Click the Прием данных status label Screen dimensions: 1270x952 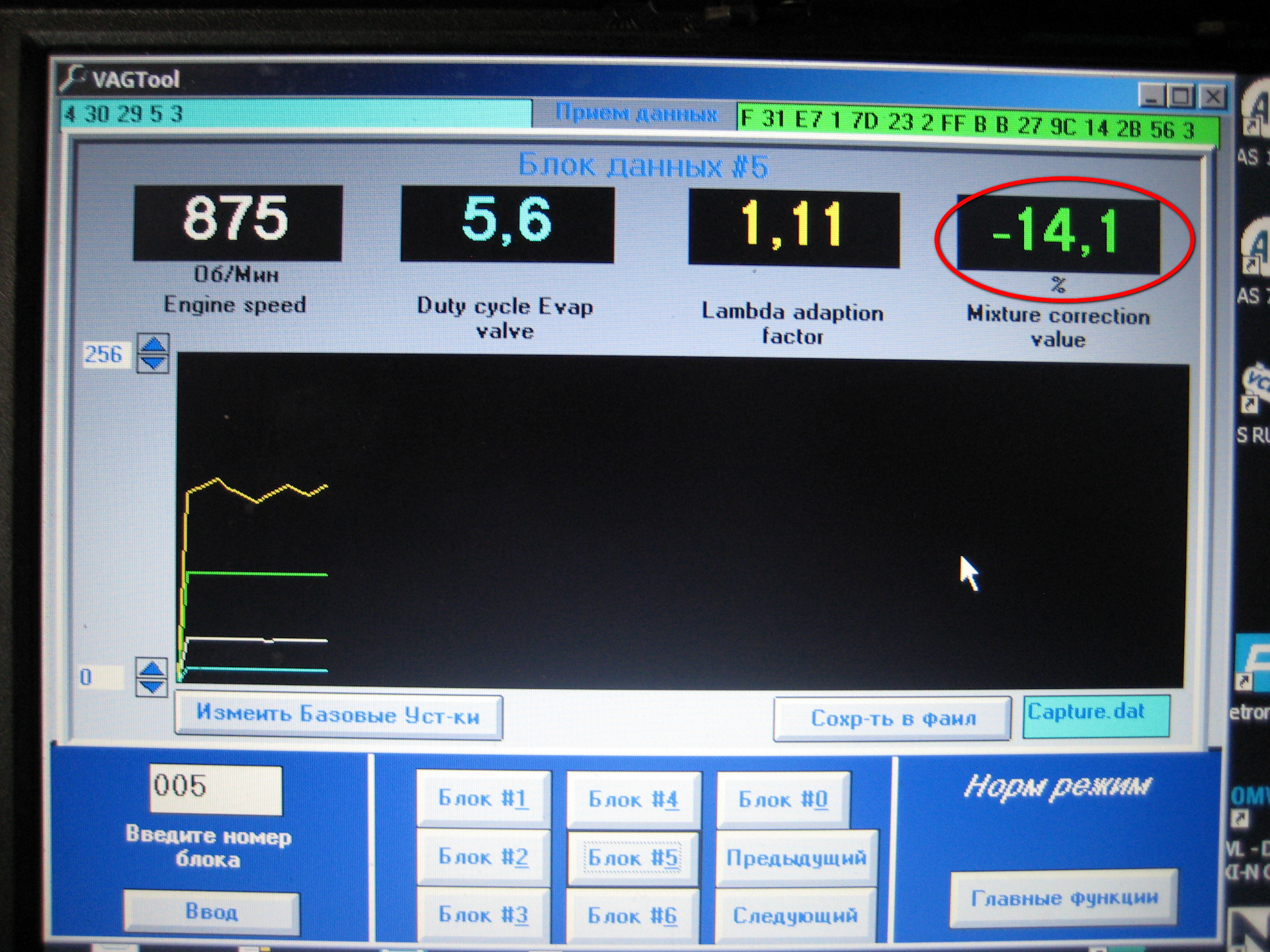(x=636, y=113)
